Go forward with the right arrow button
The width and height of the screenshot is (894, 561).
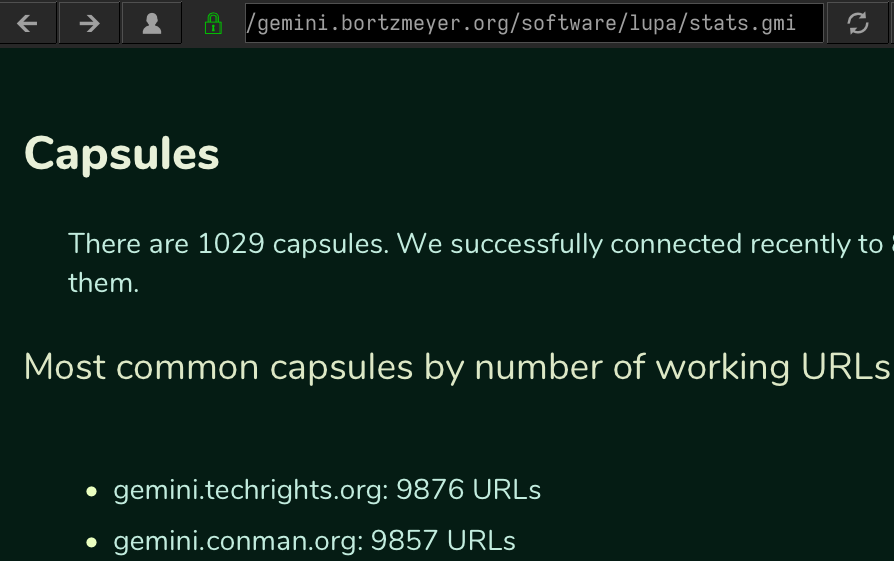[89, 23]
